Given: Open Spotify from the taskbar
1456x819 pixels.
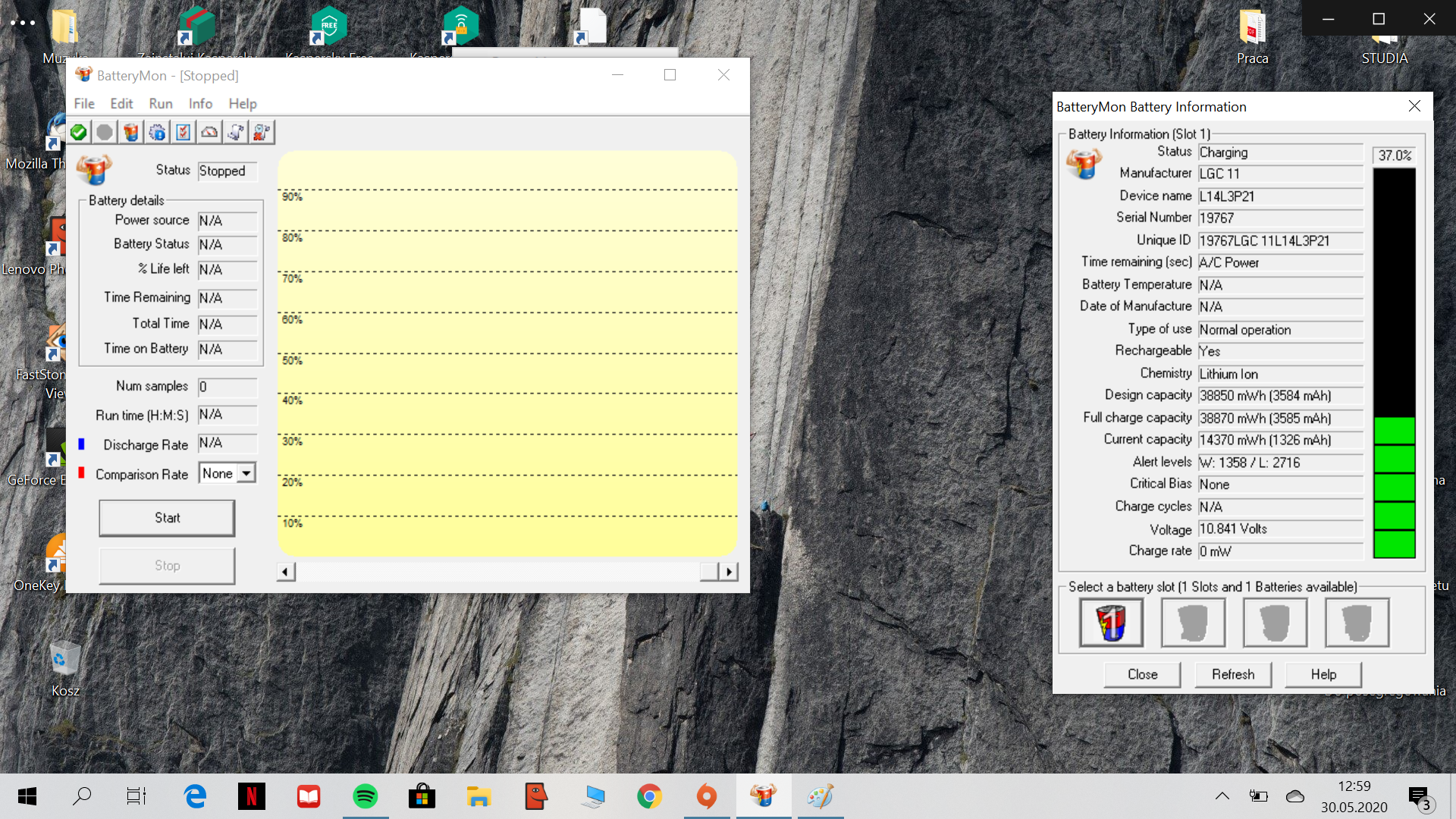Looking at the screenshot, I should pyautogui.click(x=366, y=796).
